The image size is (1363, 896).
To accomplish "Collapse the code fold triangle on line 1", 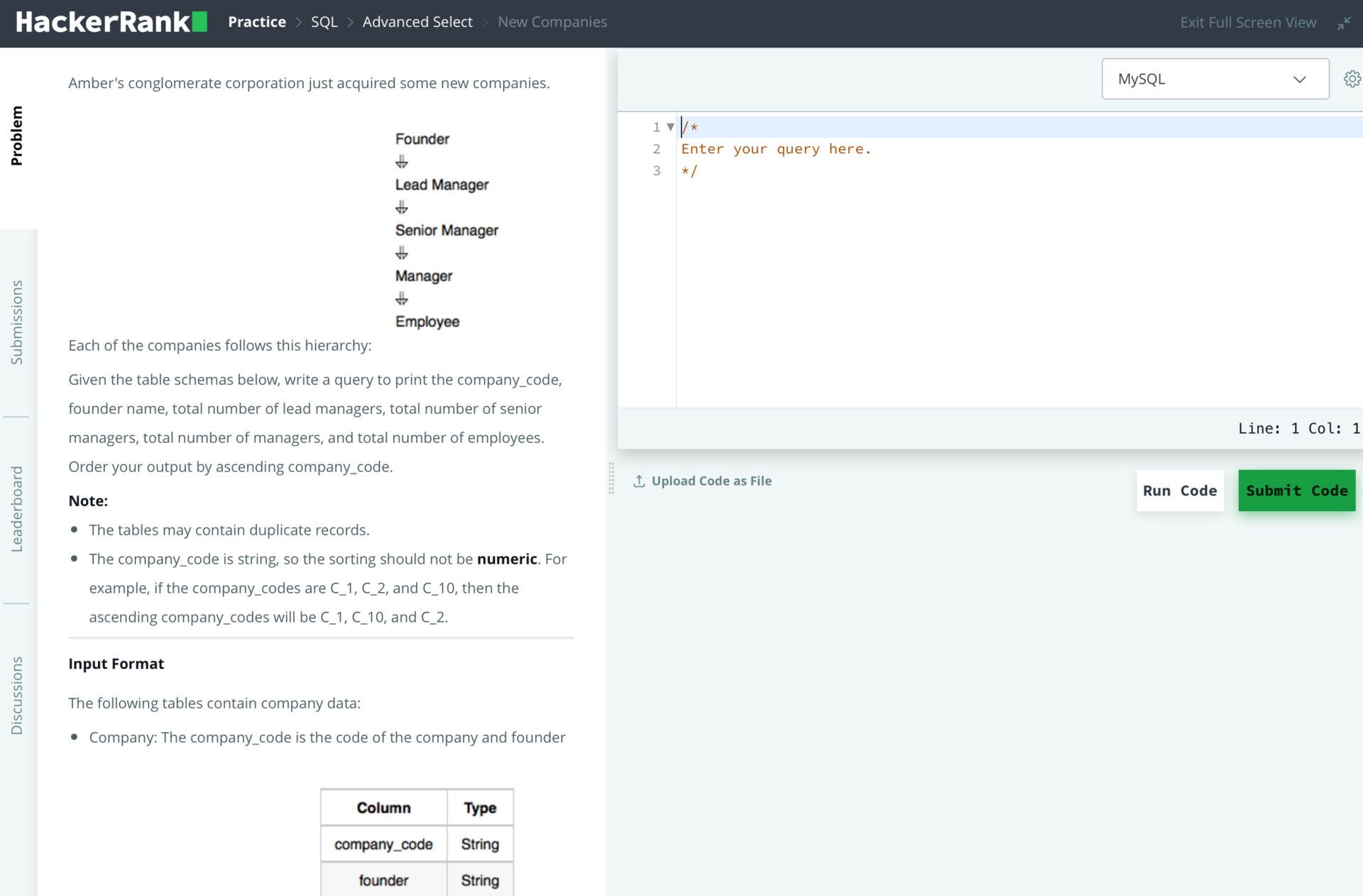I will click(x=670, y=126).
